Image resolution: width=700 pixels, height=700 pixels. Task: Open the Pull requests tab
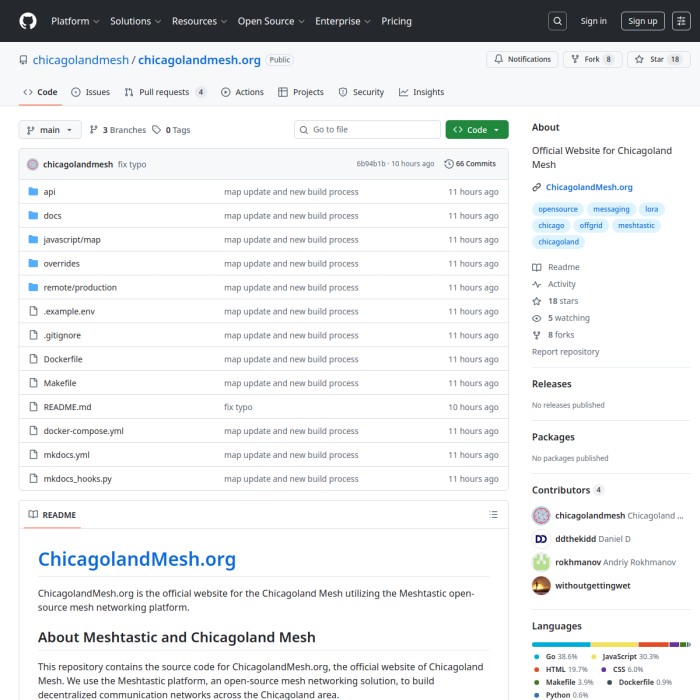[x=164, y=92]
